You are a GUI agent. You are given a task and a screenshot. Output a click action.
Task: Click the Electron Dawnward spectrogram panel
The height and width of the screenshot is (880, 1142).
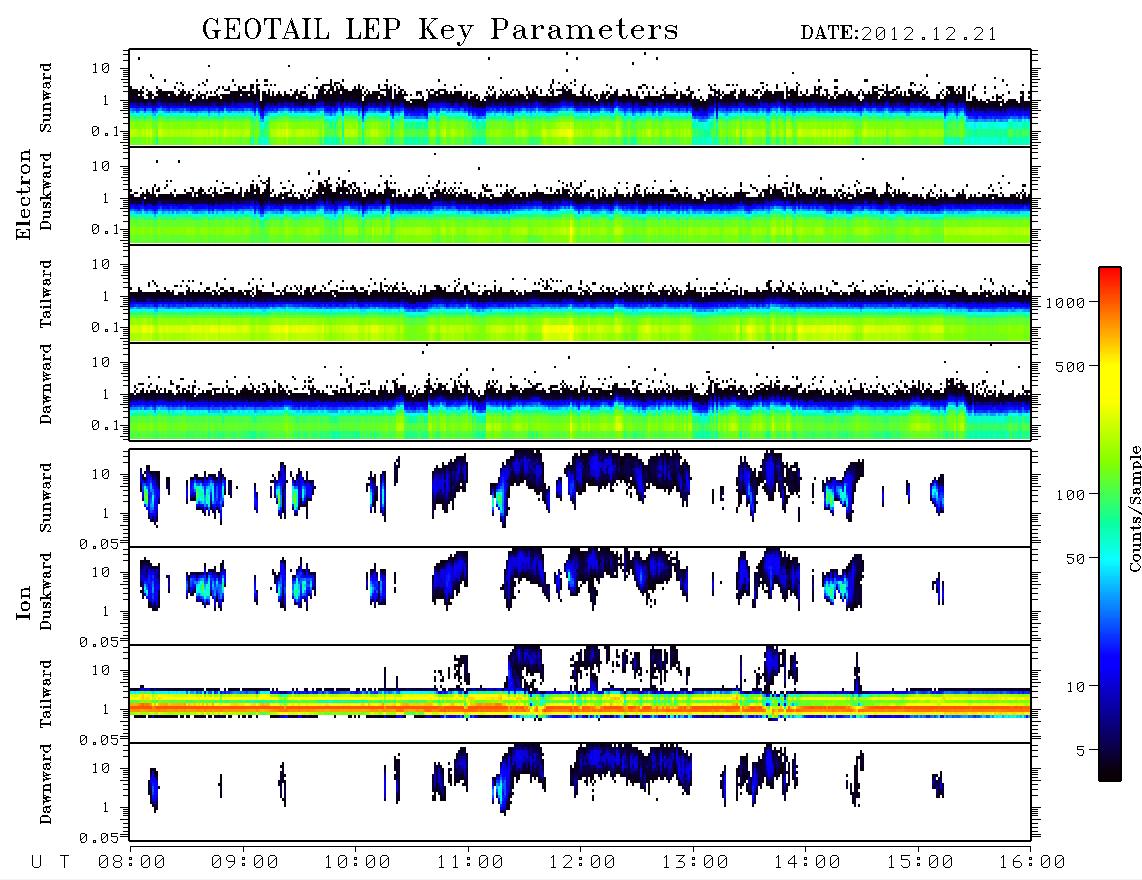tap(580, 392)
